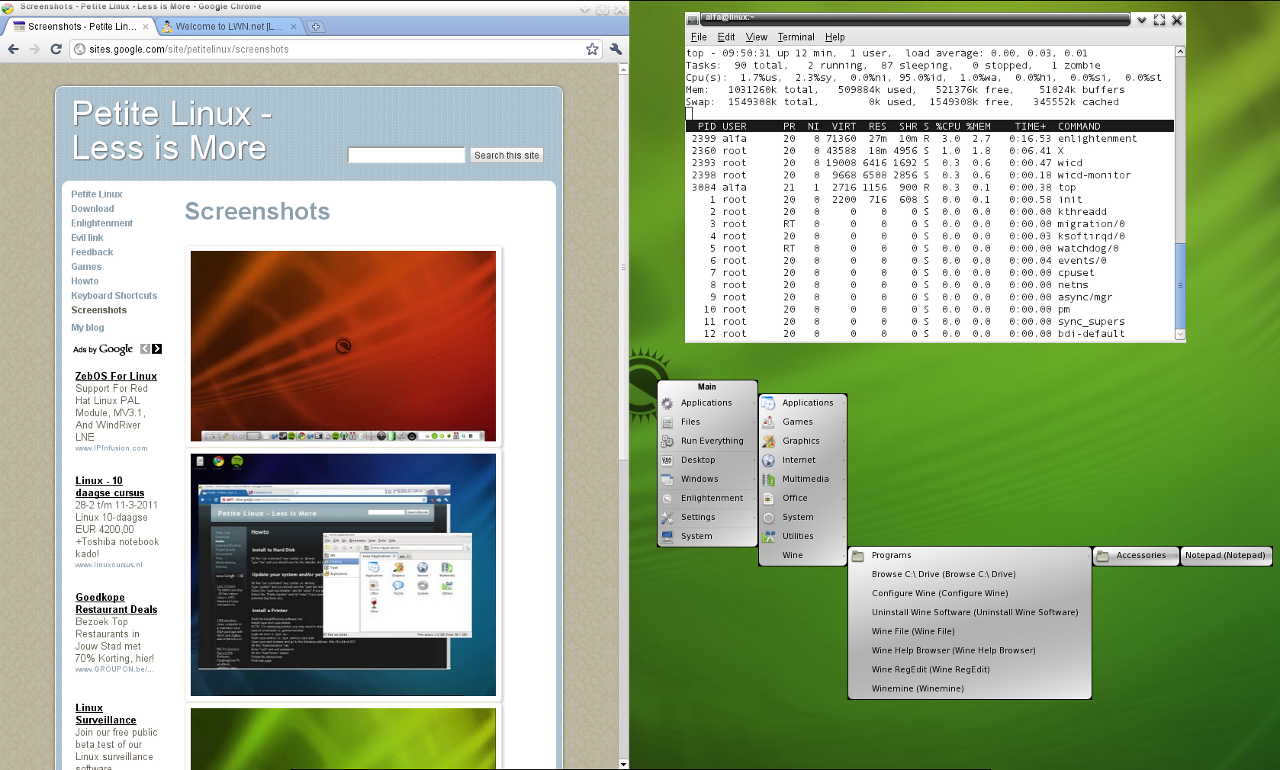
Task: Open Chrome's wrench settings menu
Action: 616,49
